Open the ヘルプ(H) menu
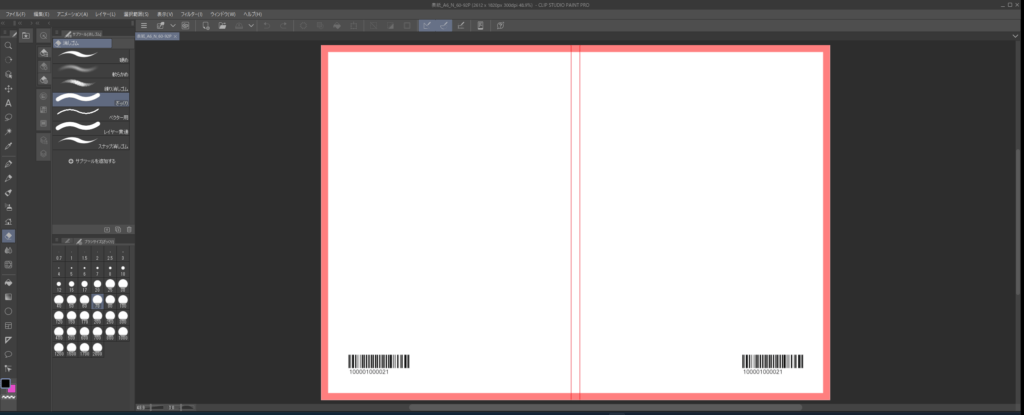Image resolution: width=1024 pixels, height=415 pixels. (x=252, y=14)
